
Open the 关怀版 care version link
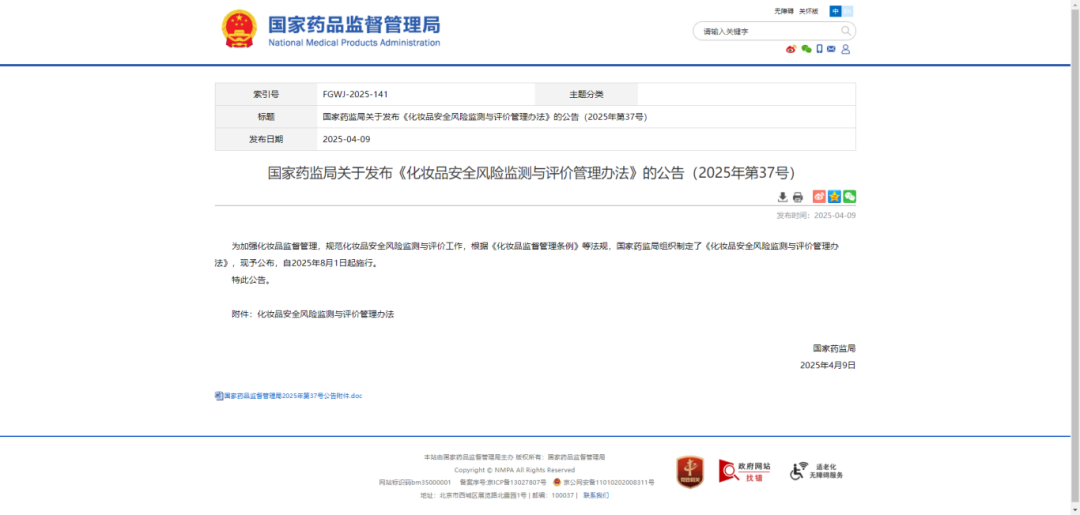tap(809, 11)
